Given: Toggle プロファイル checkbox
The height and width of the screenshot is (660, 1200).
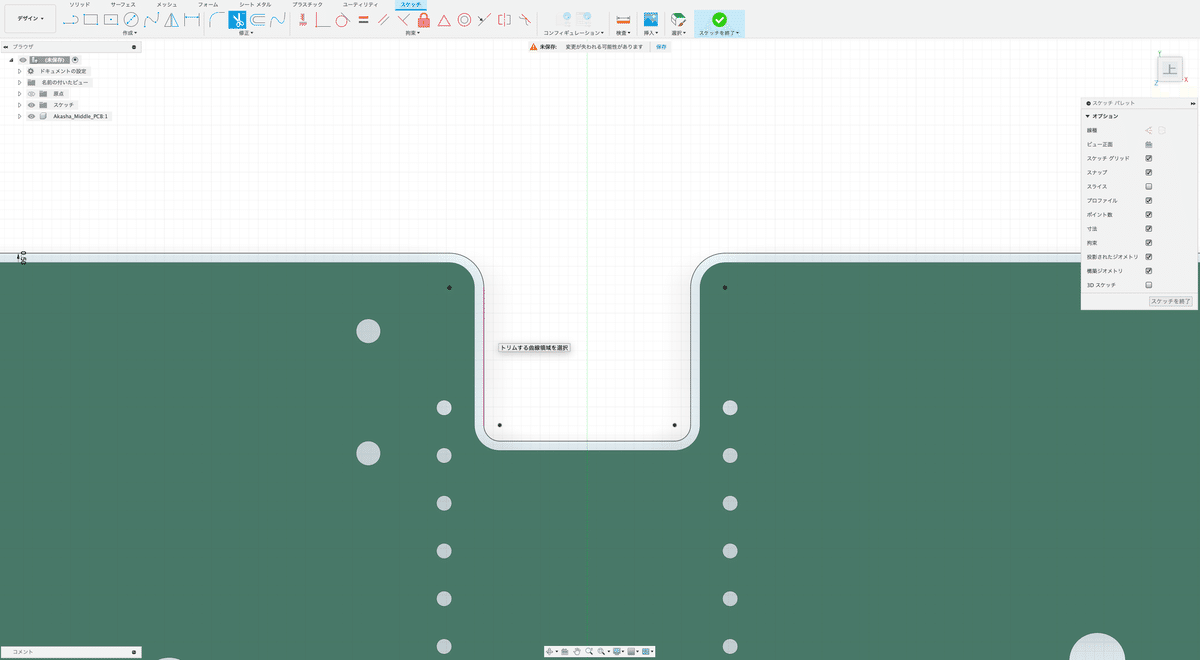Looking at the screenshot, I should pos(1149,201).
